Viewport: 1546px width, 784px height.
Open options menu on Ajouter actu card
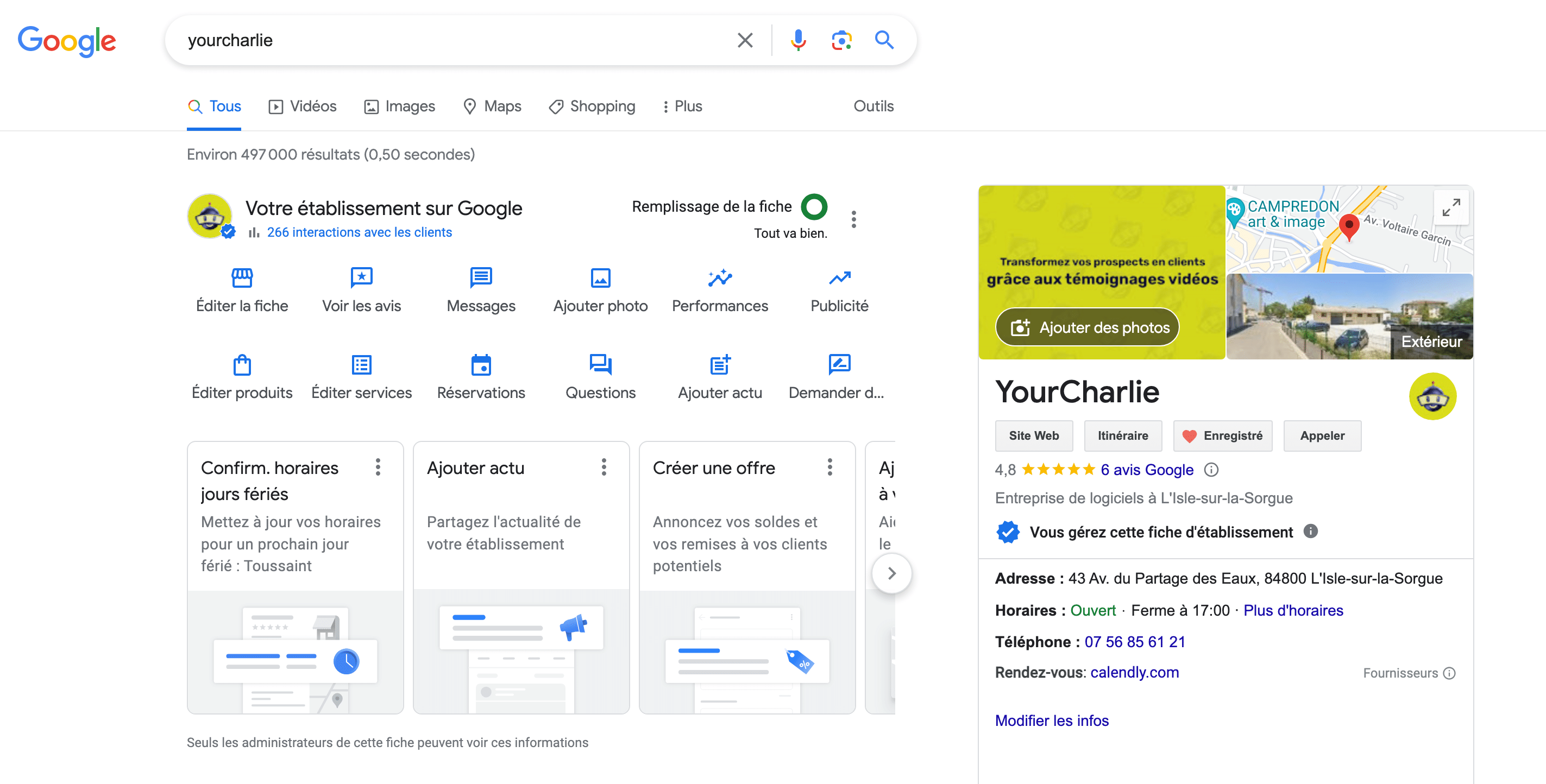click(604, 467)
